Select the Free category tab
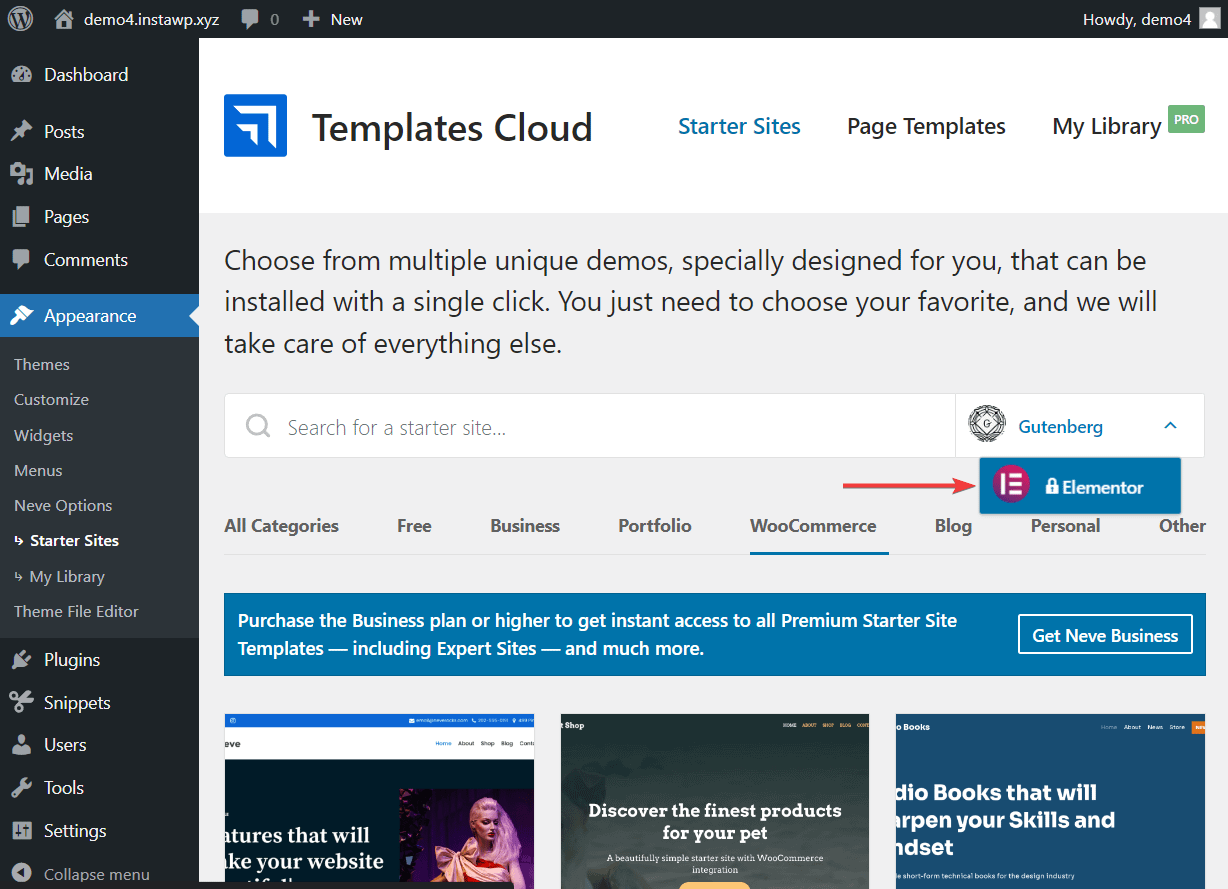 click(413, 526)
